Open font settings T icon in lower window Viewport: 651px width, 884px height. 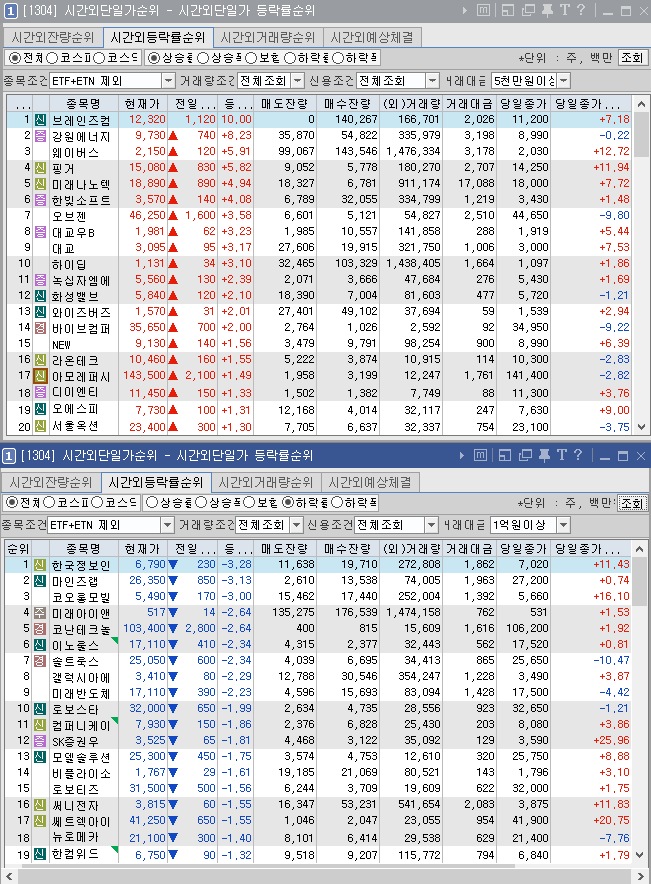point(562,455)
